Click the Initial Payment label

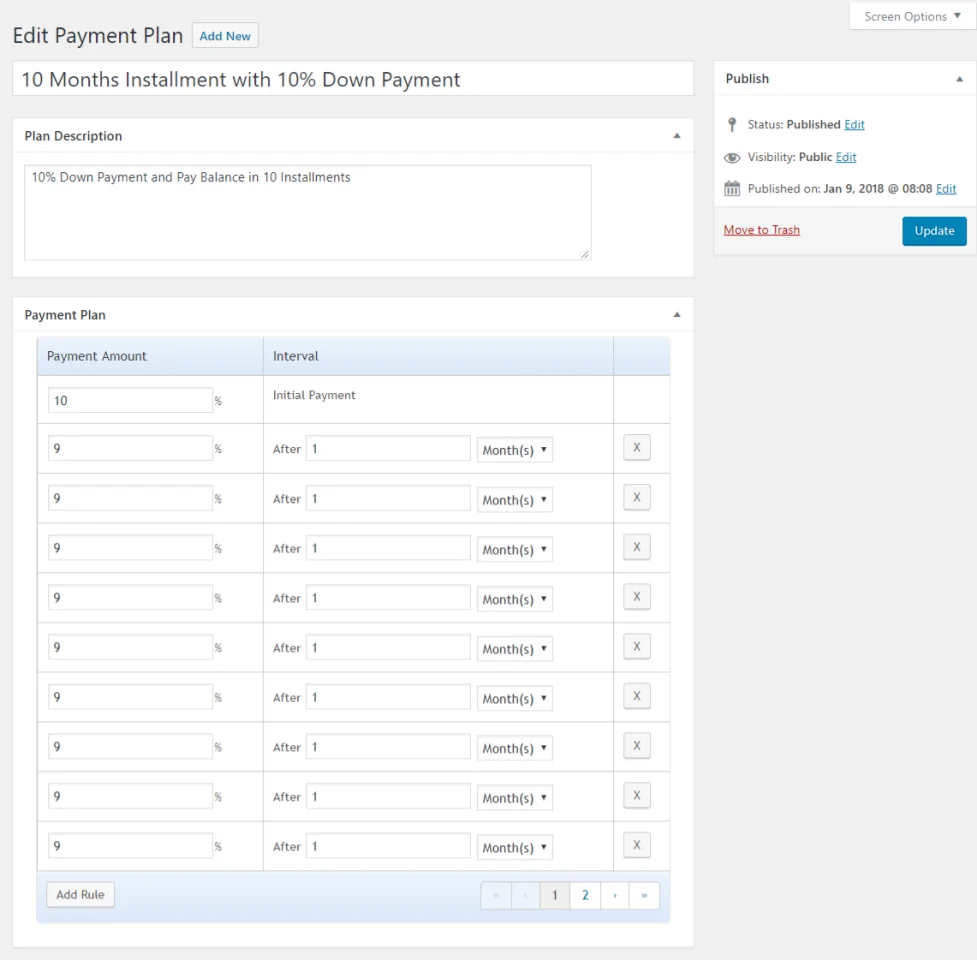pos(314,395)
